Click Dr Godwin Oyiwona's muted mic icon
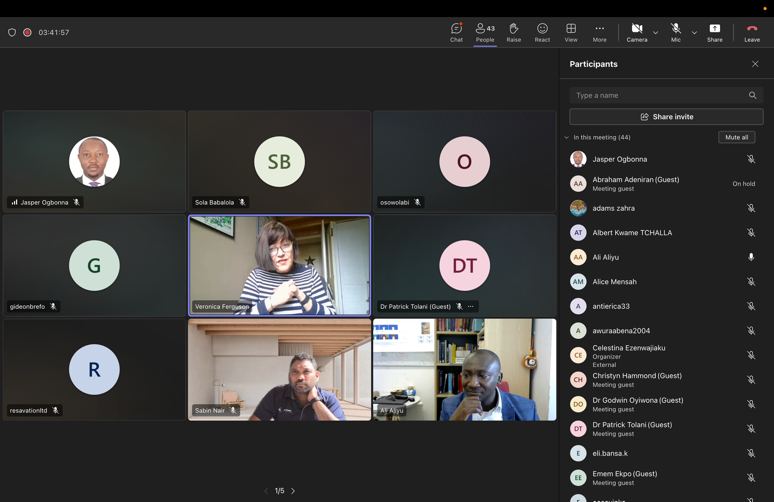The image size is (774, 502). tap(751, 404)
